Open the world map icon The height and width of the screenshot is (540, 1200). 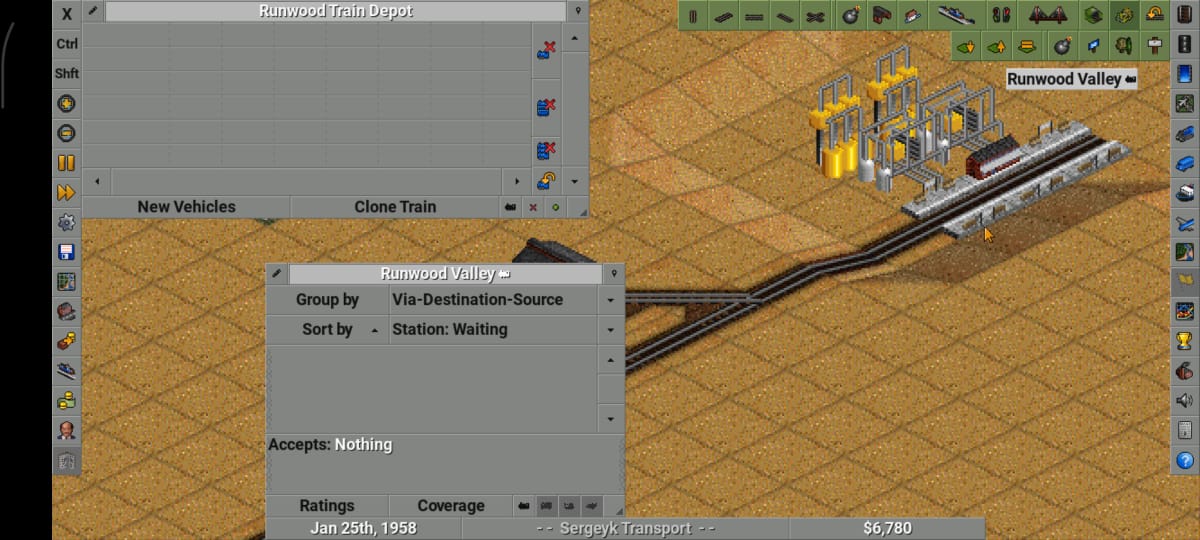pos(67,282)
